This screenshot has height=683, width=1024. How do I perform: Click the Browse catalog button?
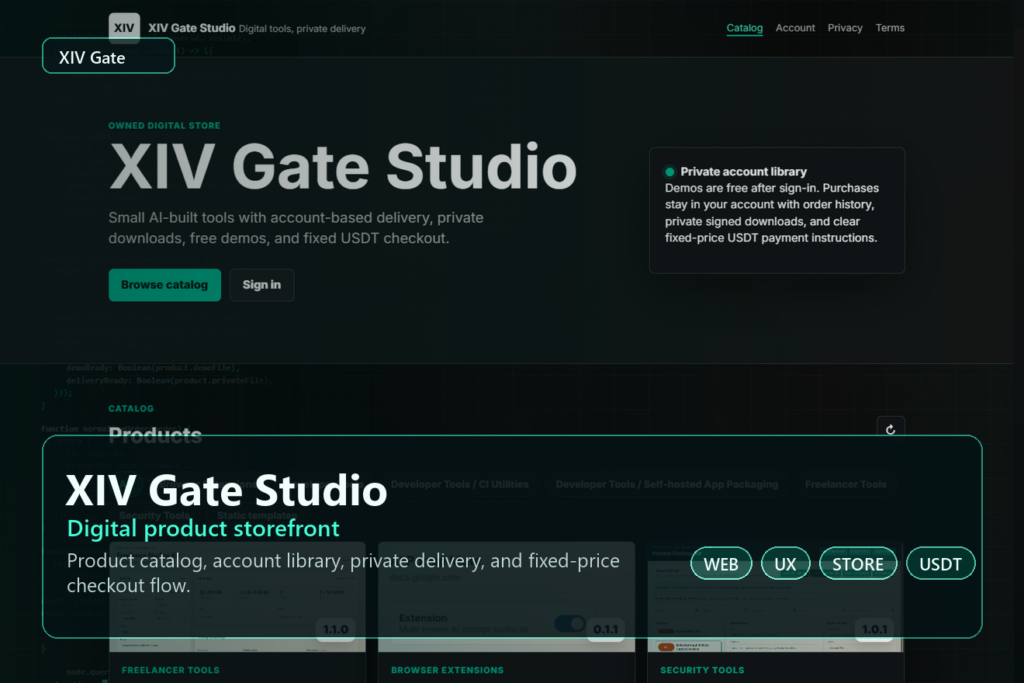pos(165,285)
